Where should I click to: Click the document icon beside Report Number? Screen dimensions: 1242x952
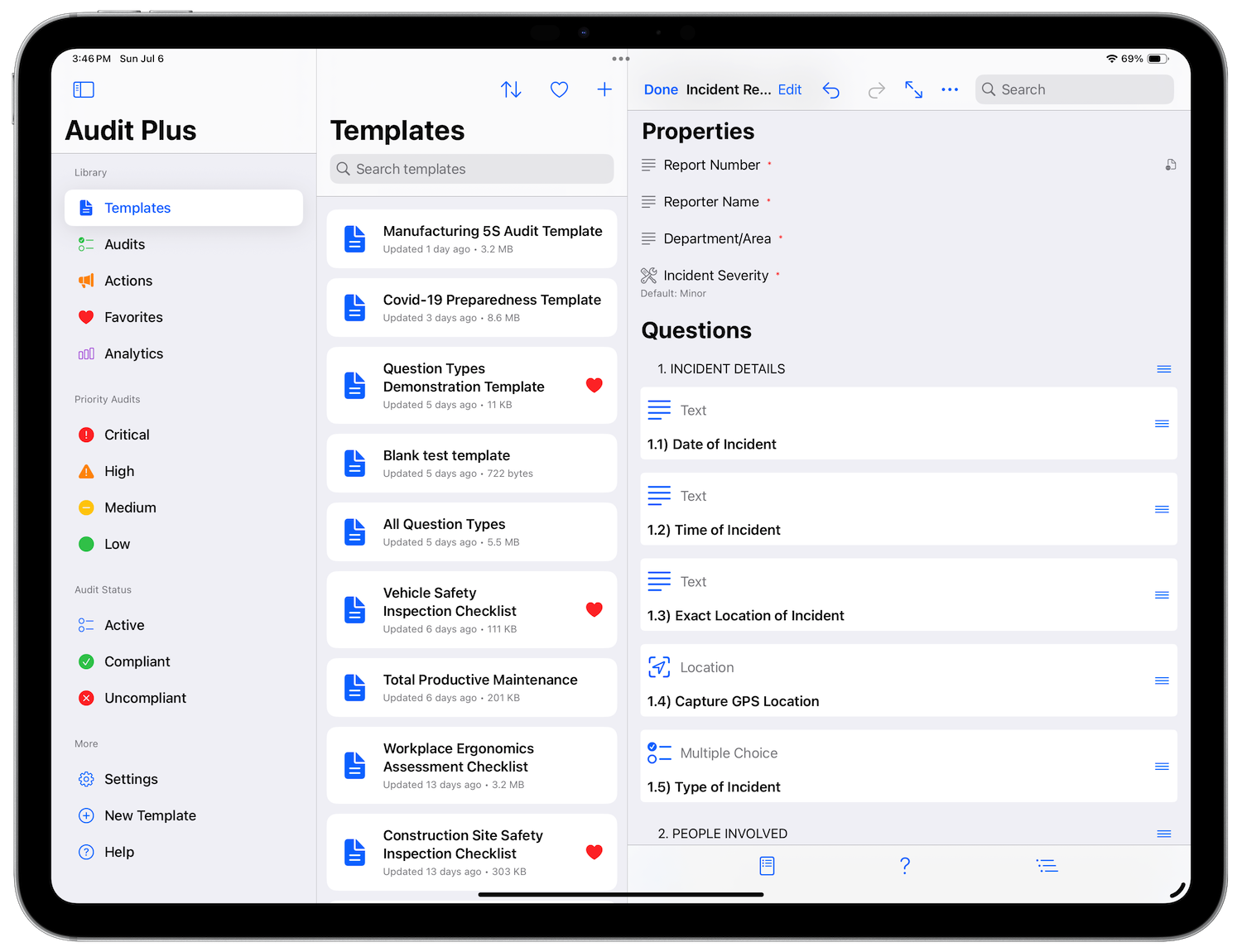[x=1171, y=165]
